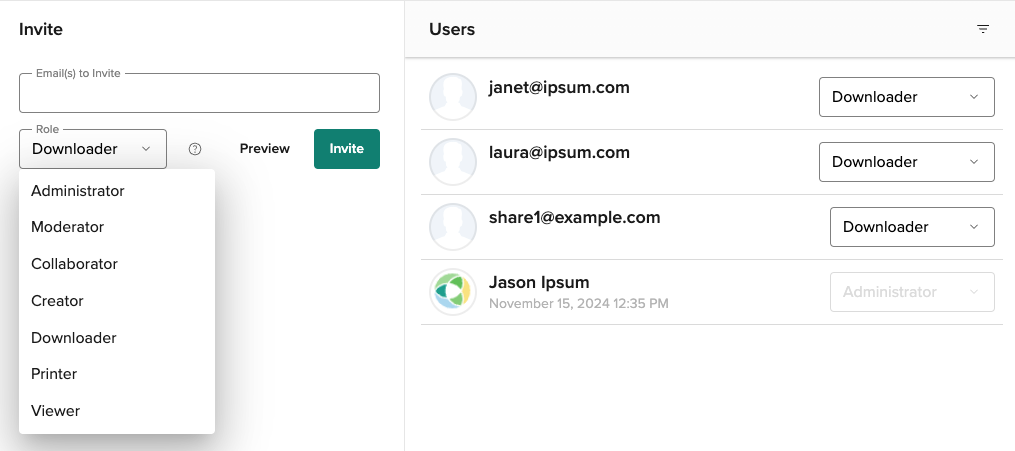Collapse the invite Role dropdown
The image size is (1015, 451).
pos(93,149)
